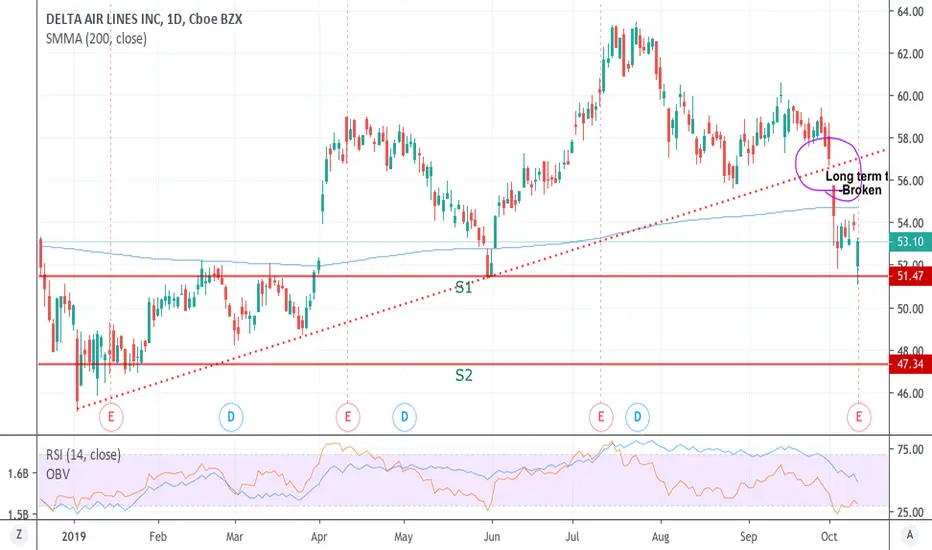The width and height of the screenshot is (932, 550).
Task: Click the January earnings E marker
Action: (111, 417)
